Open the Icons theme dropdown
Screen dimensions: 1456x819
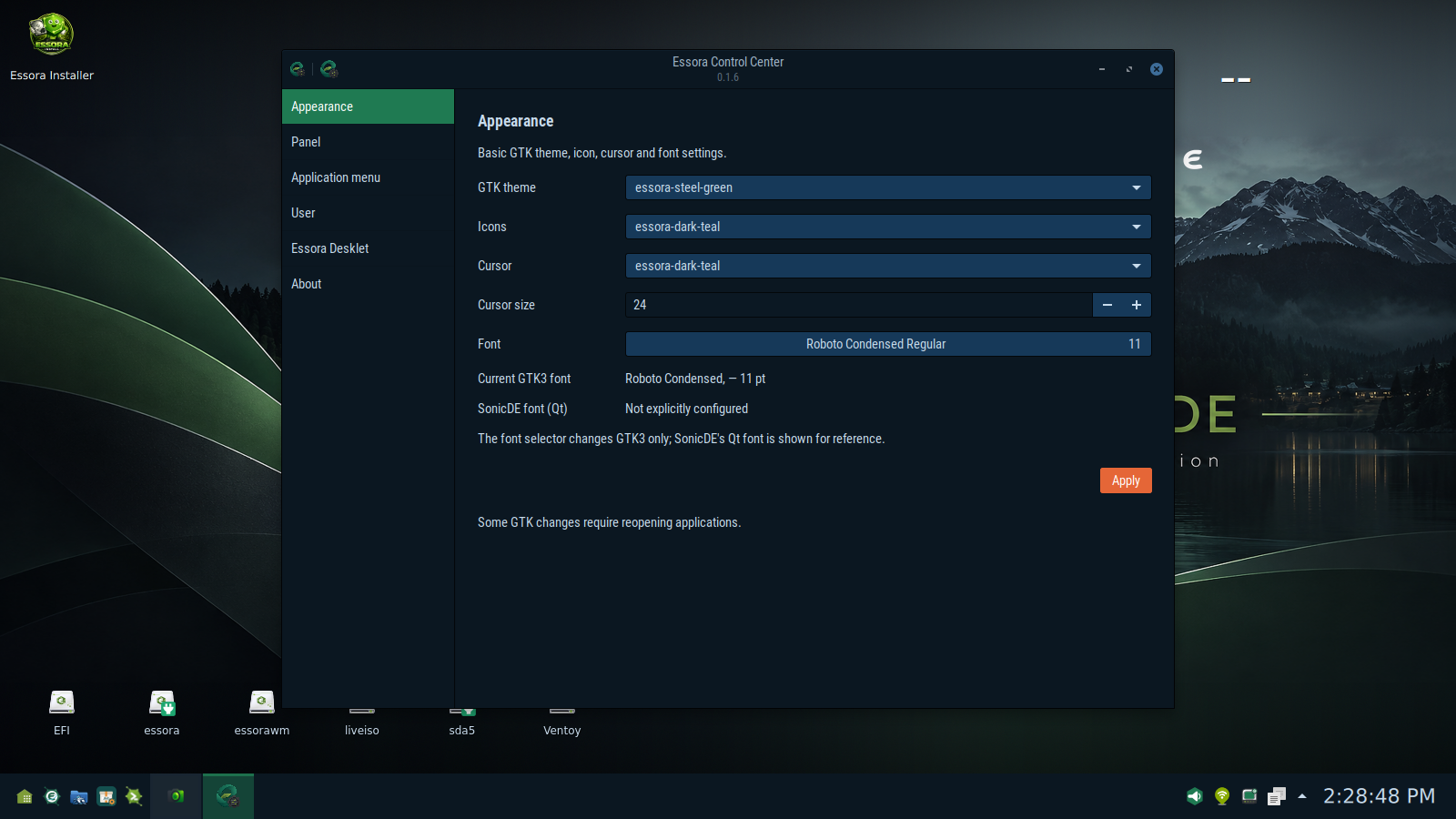[x=888, y=227]
